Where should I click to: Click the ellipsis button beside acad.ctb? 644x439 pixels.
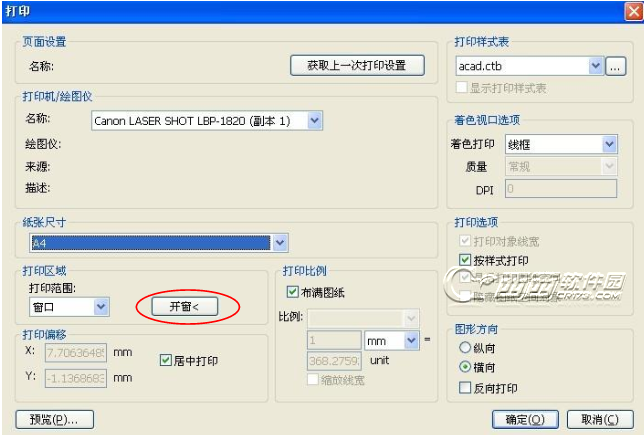click(x=615, y=66)
